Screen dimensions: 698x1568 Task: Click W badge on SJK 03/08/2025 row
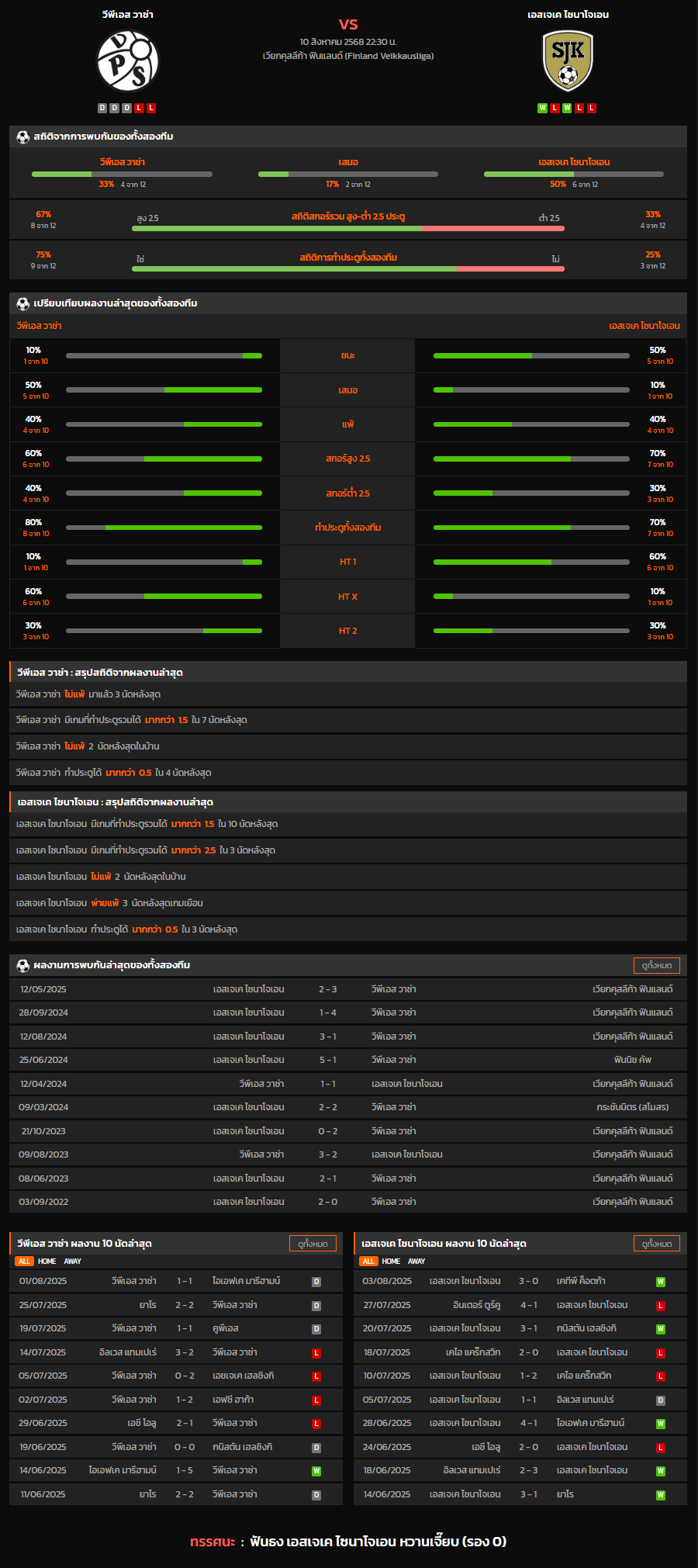pos(661,1282)
